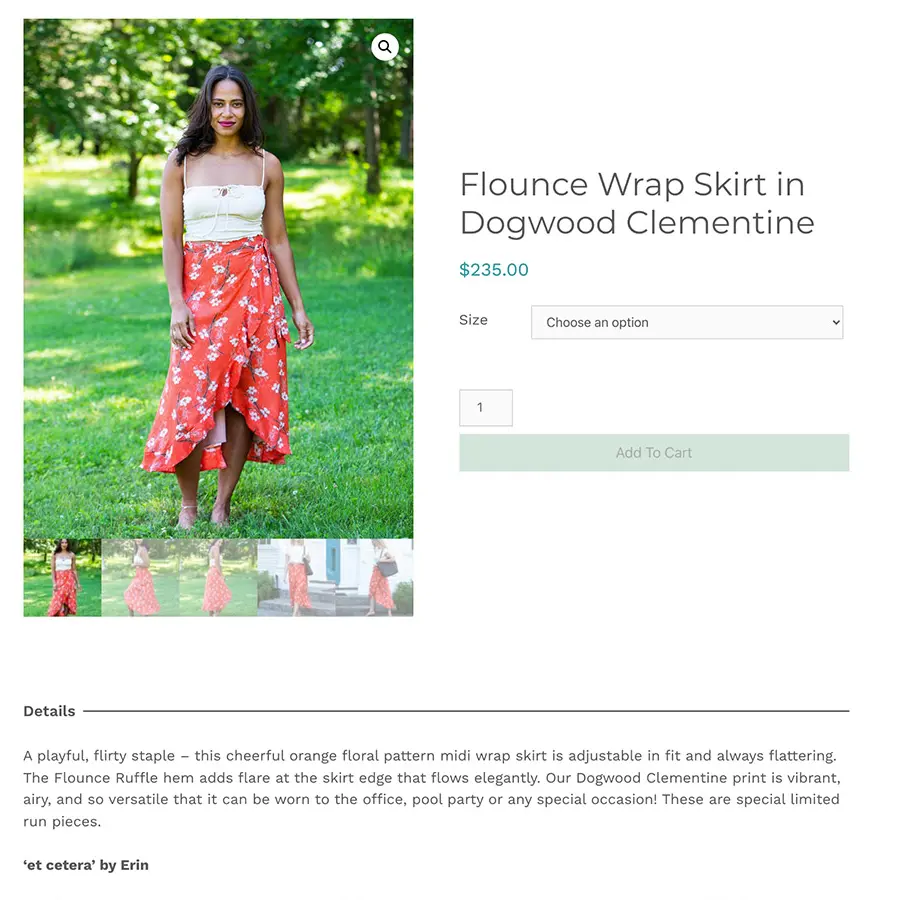Click the "'et cetera' by Erin" text
Screen dimensions: 900x900
pyautogui.click(x=86, y=864)
